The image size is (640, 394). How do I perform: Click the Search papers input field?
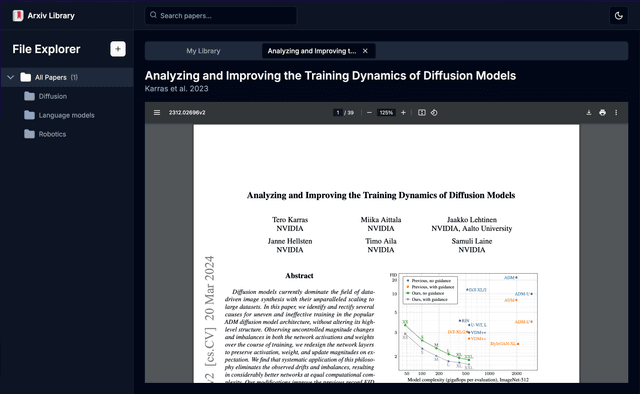point(221,16)
